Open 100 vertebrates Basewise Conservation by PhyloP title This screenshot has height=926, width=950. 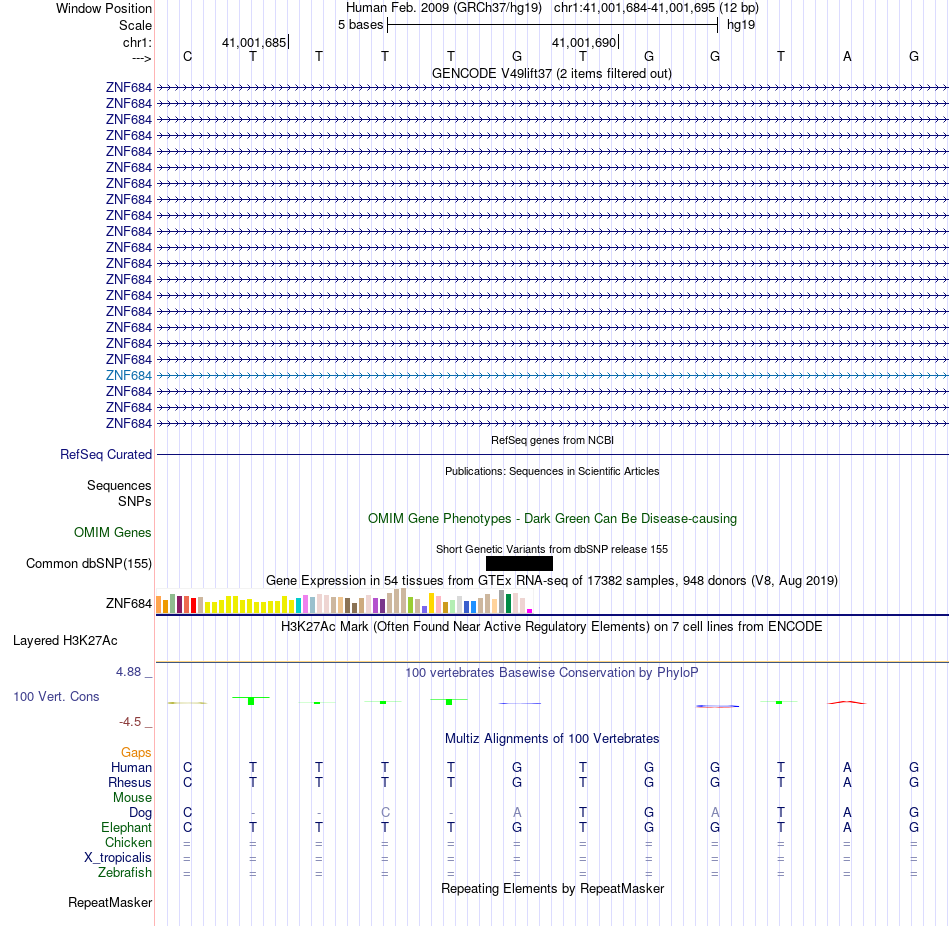coord(552,673)
